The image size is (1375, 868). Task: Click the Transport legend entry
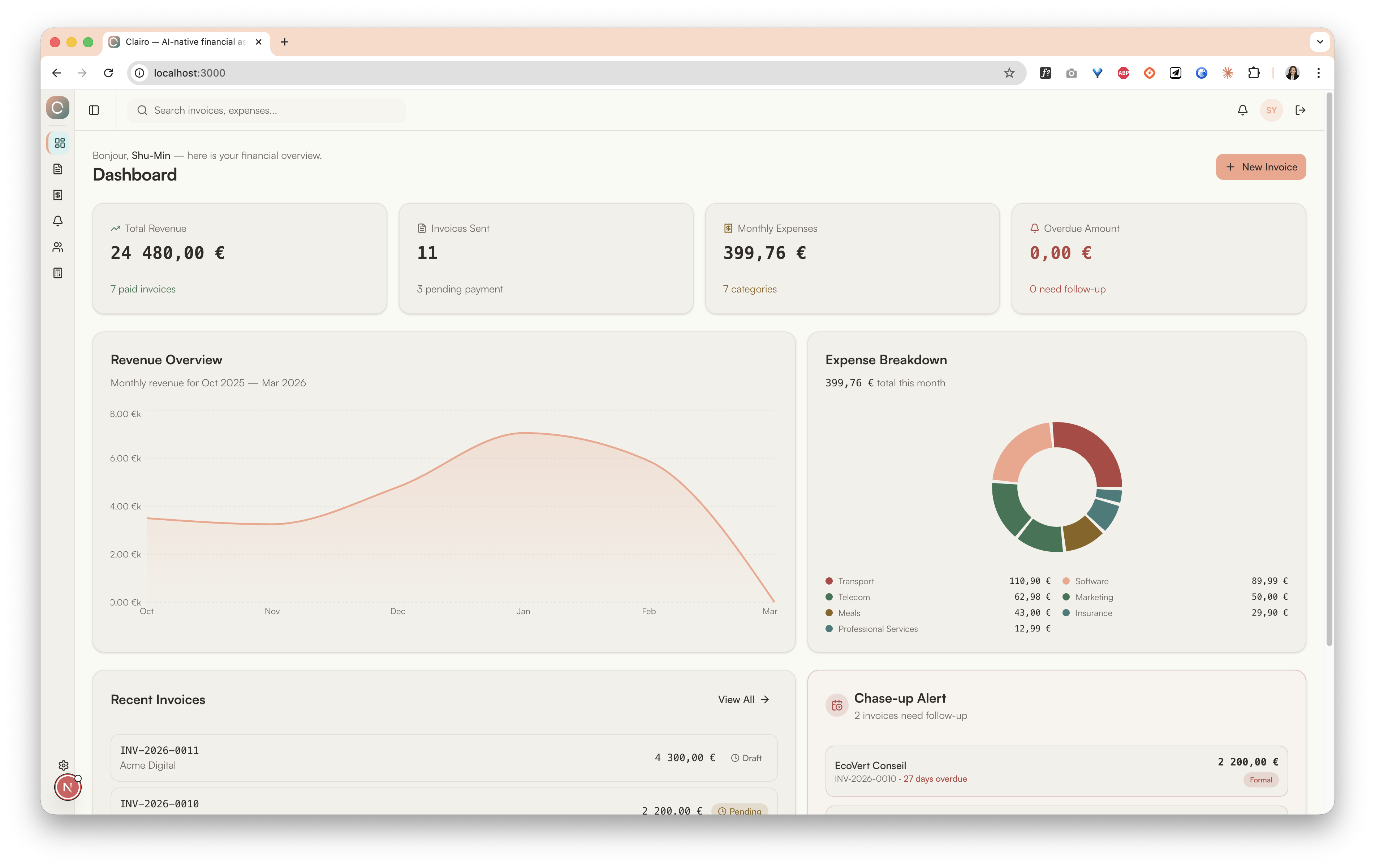pyautogui.click(x=937, y=581)
